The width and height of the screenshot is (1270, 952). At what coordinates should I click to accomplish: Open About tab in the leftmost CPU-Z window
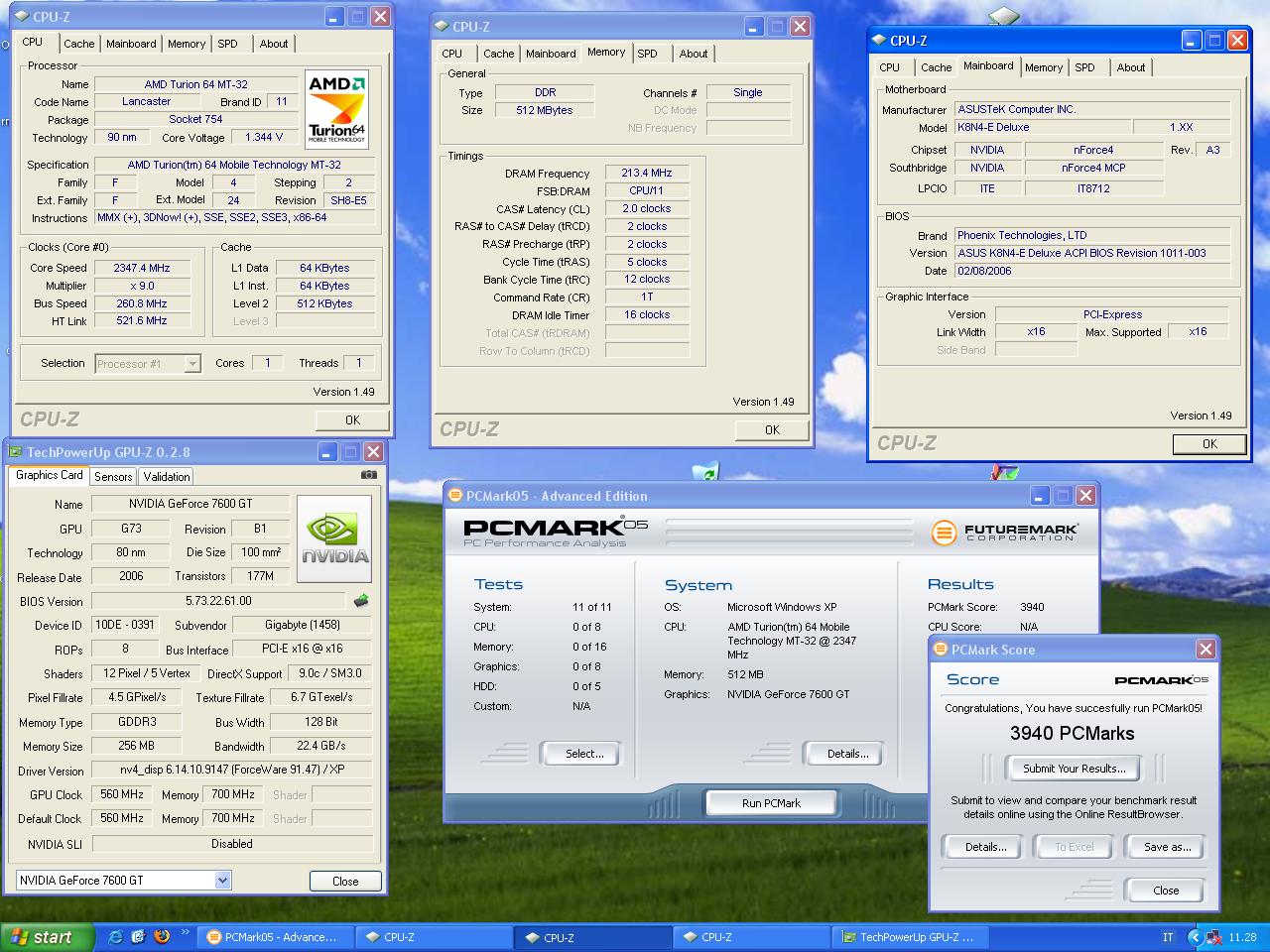(274, 44)
